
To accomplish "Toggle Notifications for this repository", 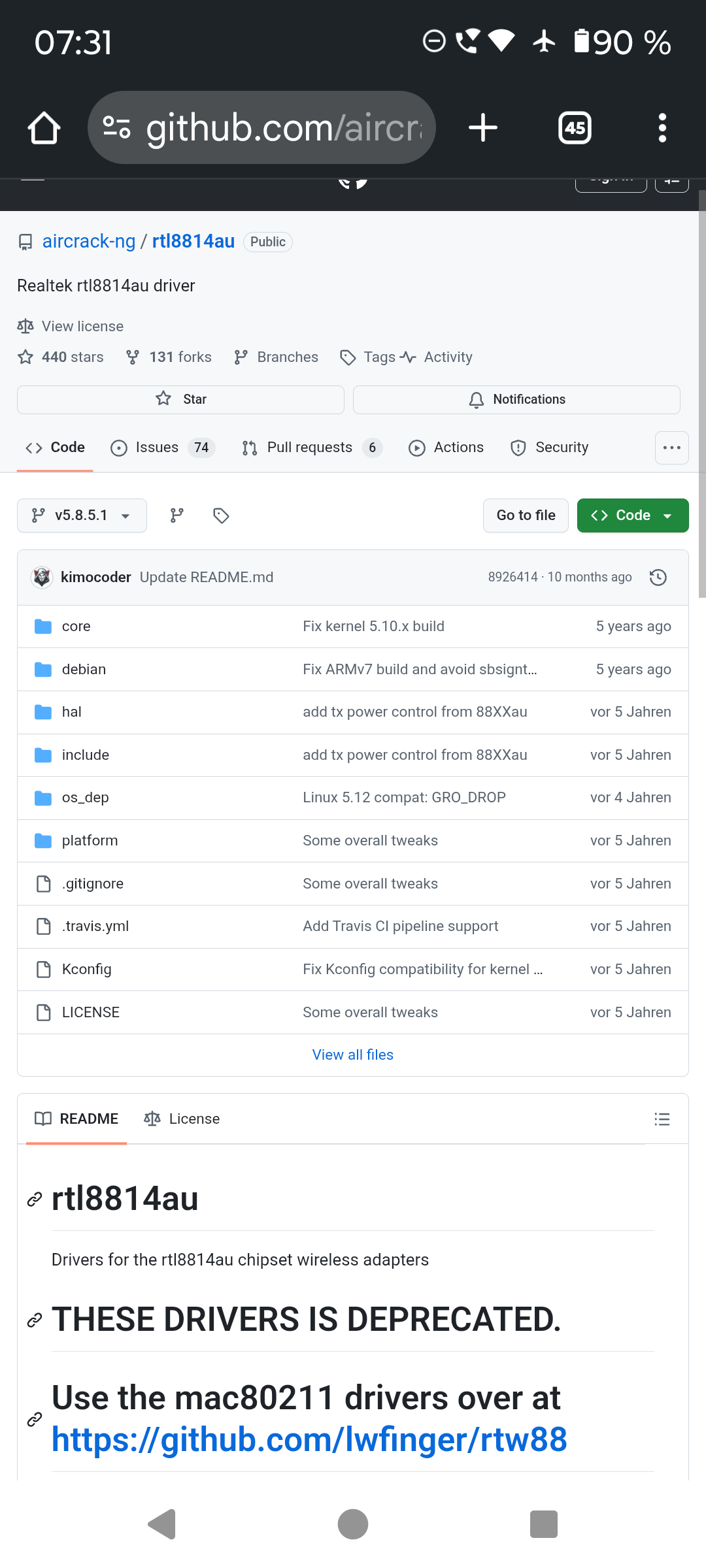I will (x=516, y=399).
